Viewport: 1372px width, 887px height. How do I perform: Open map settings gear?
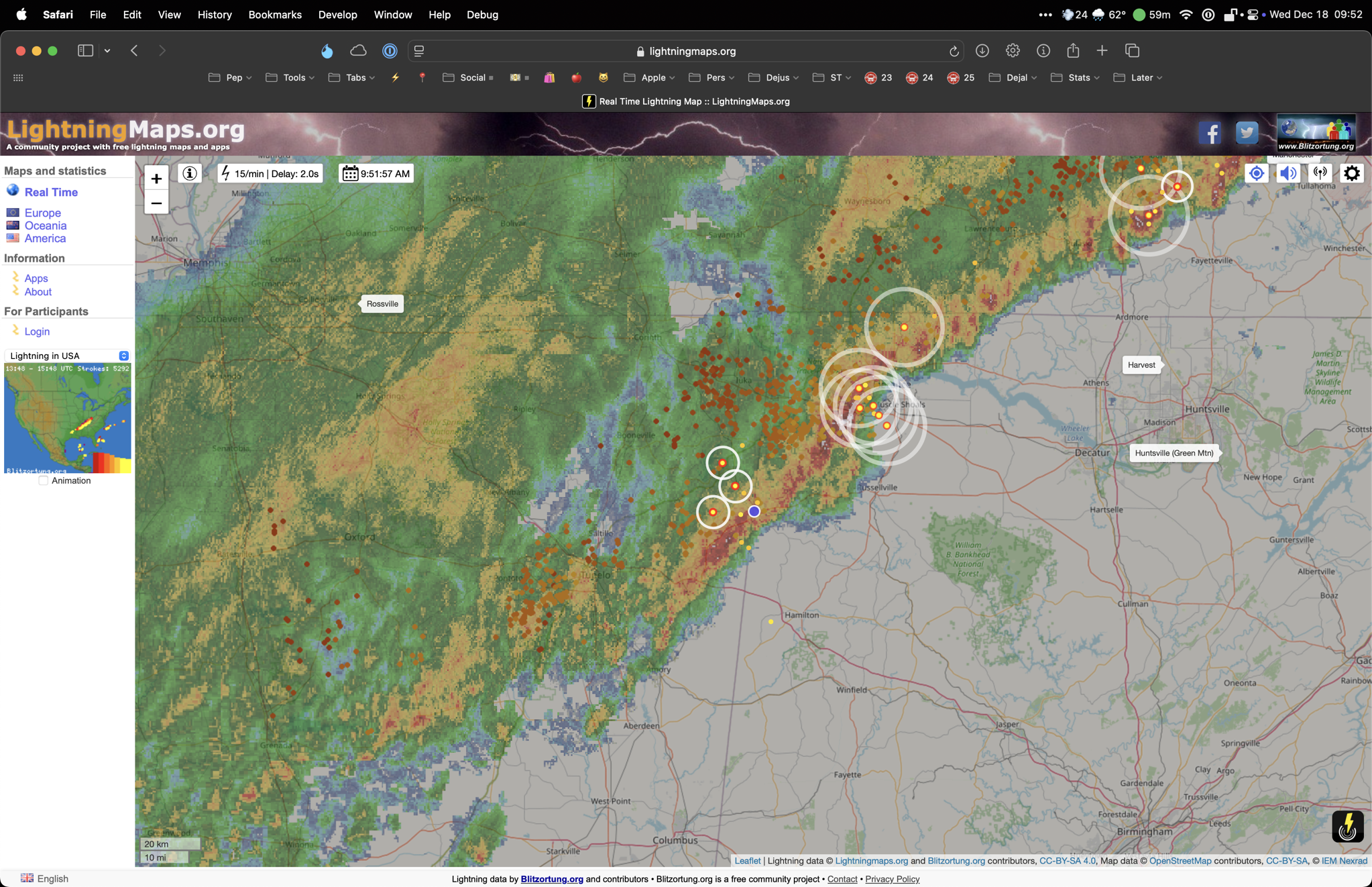pos(1352,173)
